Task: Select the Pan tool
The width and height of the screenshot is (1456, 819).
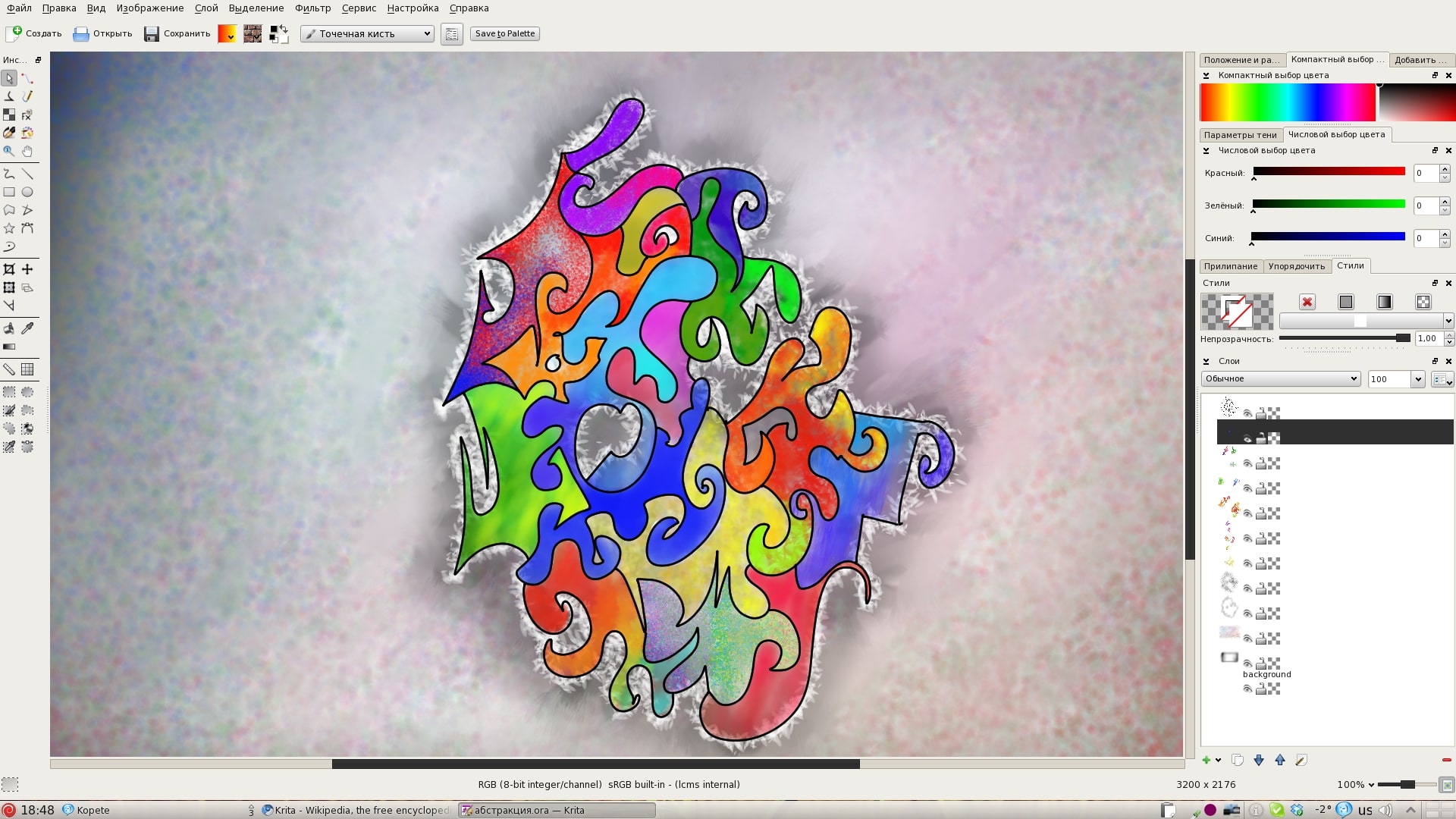Action: point(27,152)
